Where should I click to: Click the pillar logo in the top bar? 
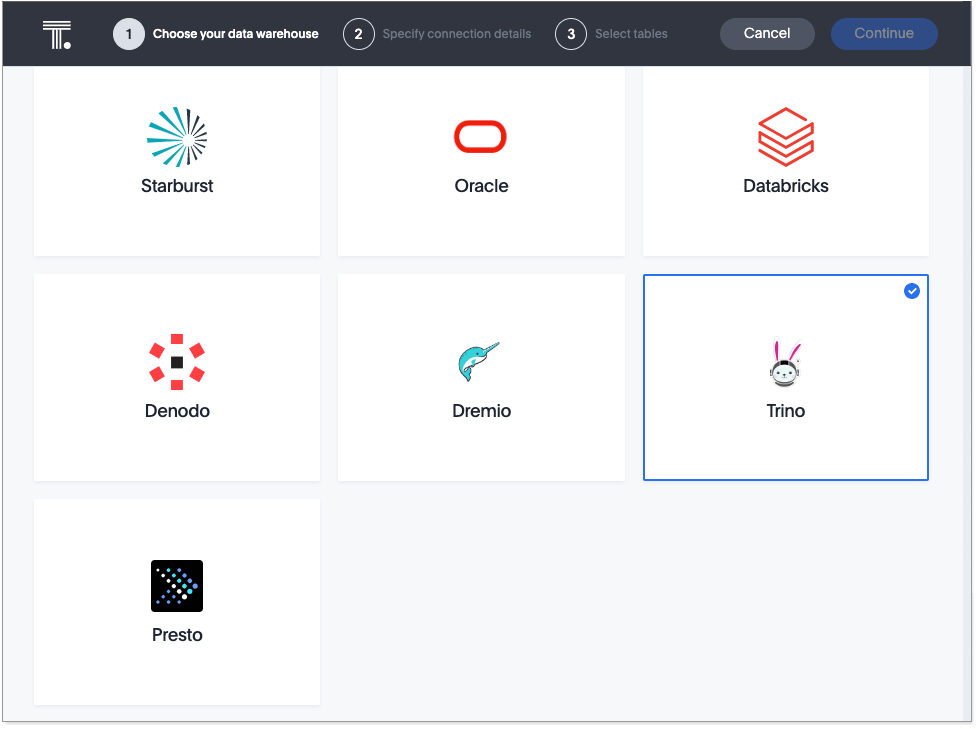[x=57, y=33]
